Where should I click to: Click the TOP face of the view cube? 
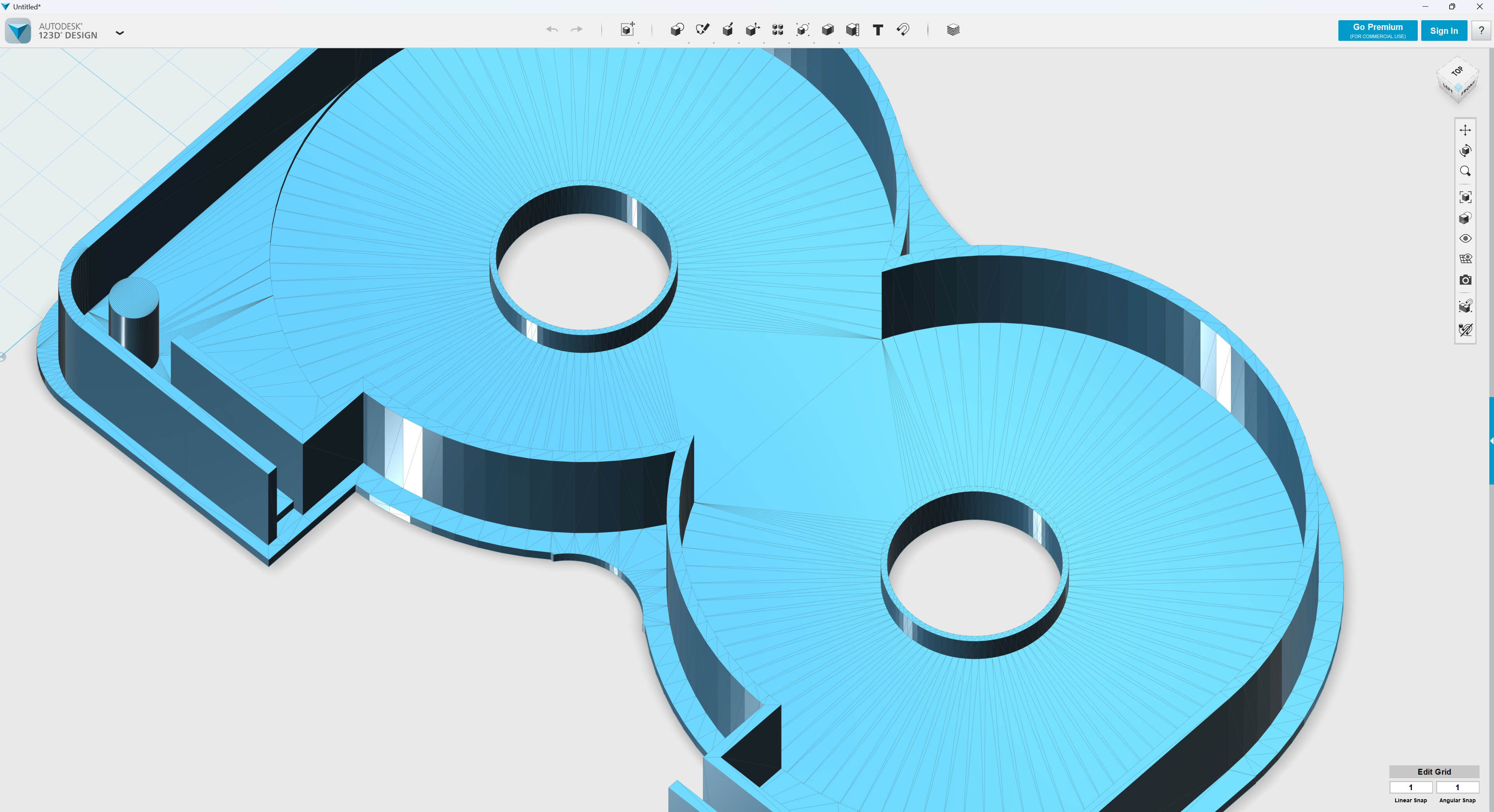(1457, 71)
